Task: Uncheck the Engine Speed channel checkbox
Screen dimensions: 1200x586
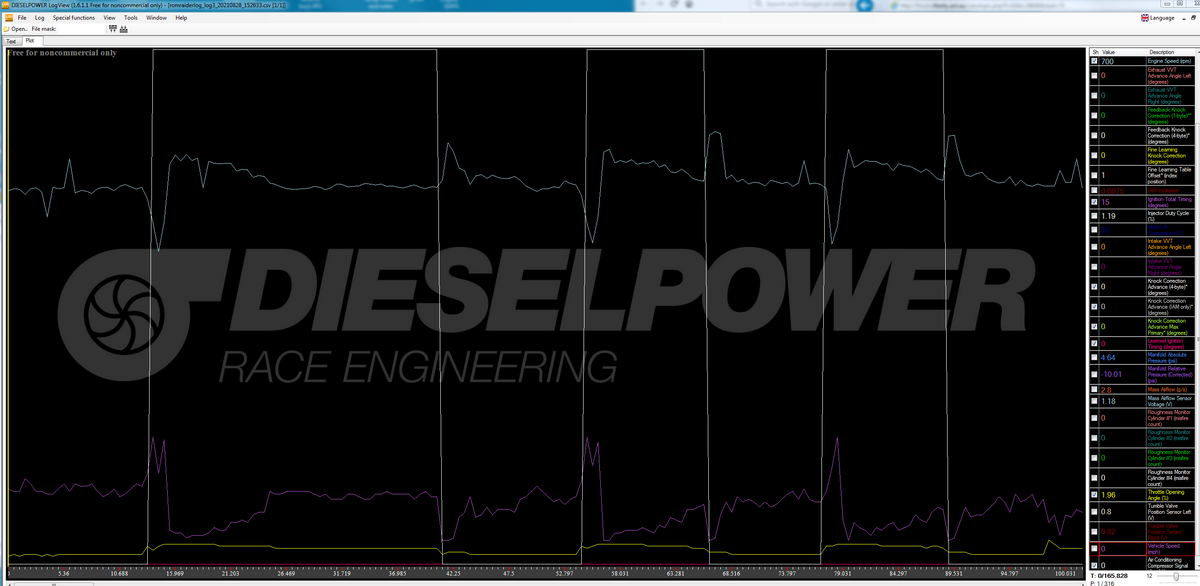Action: click(x=1094, y=62)
